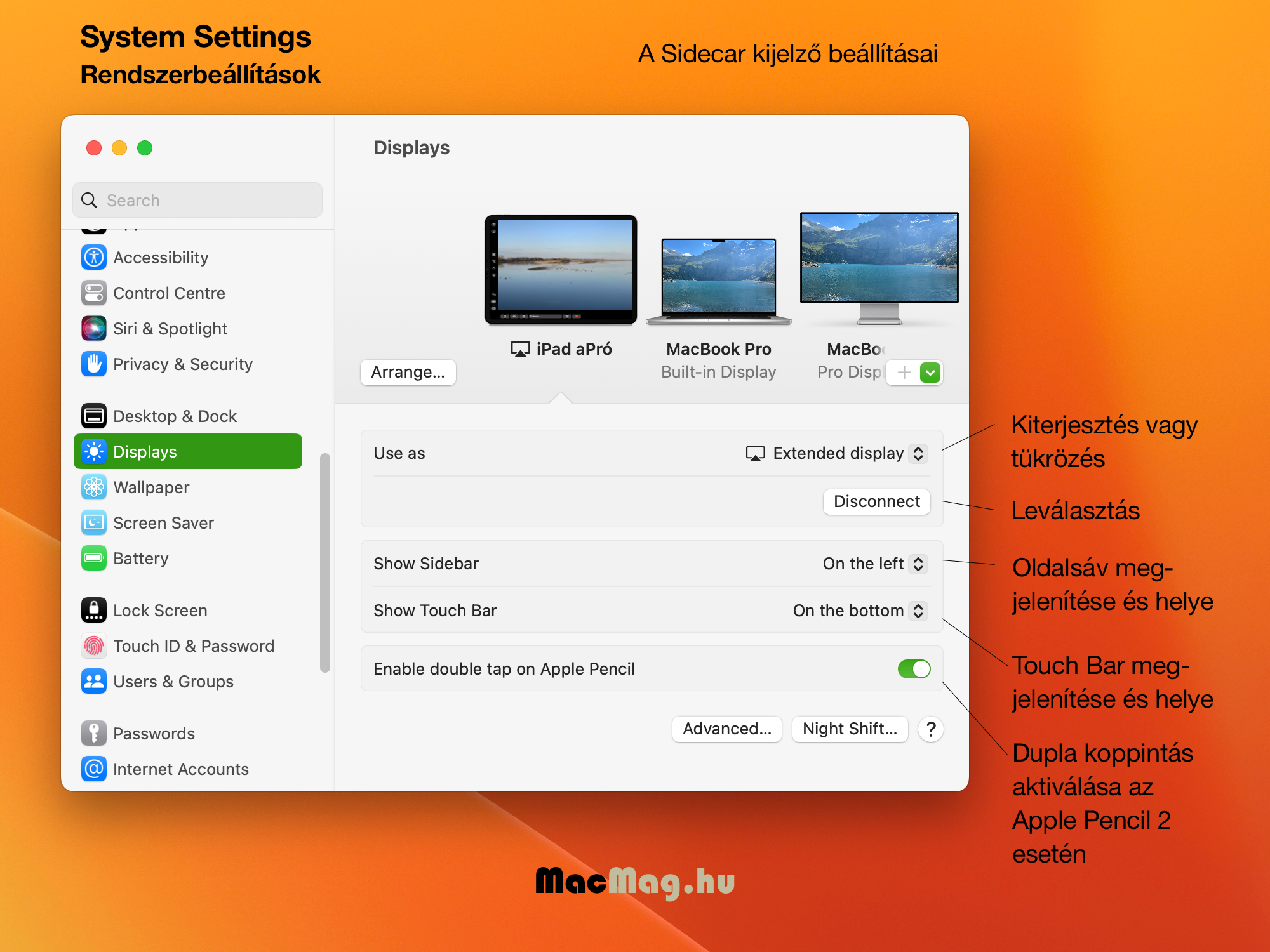Go to Control Centre settings
The image size is (1270, 952).
coord(188,293)
